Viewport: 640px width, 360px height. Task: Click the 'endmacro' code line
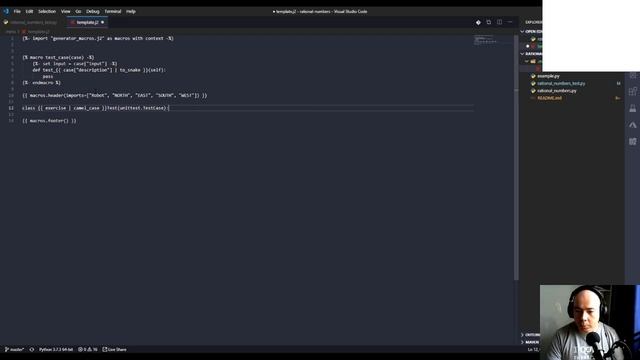pyautogui.click(x=41, y=83)
